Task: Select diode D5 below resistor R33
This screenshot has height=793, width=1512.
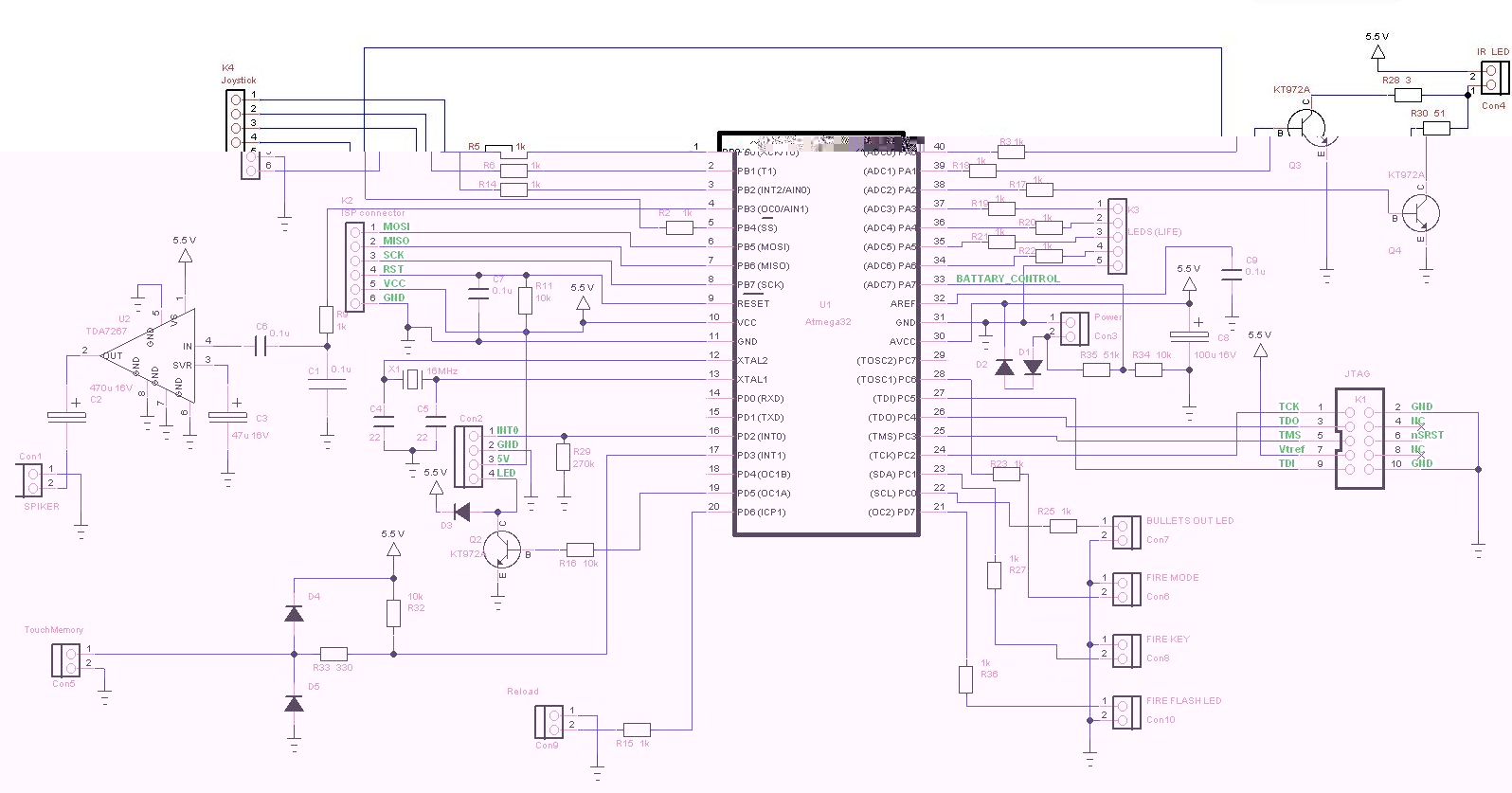Action: pyautogui.click(x=295, y=703)
